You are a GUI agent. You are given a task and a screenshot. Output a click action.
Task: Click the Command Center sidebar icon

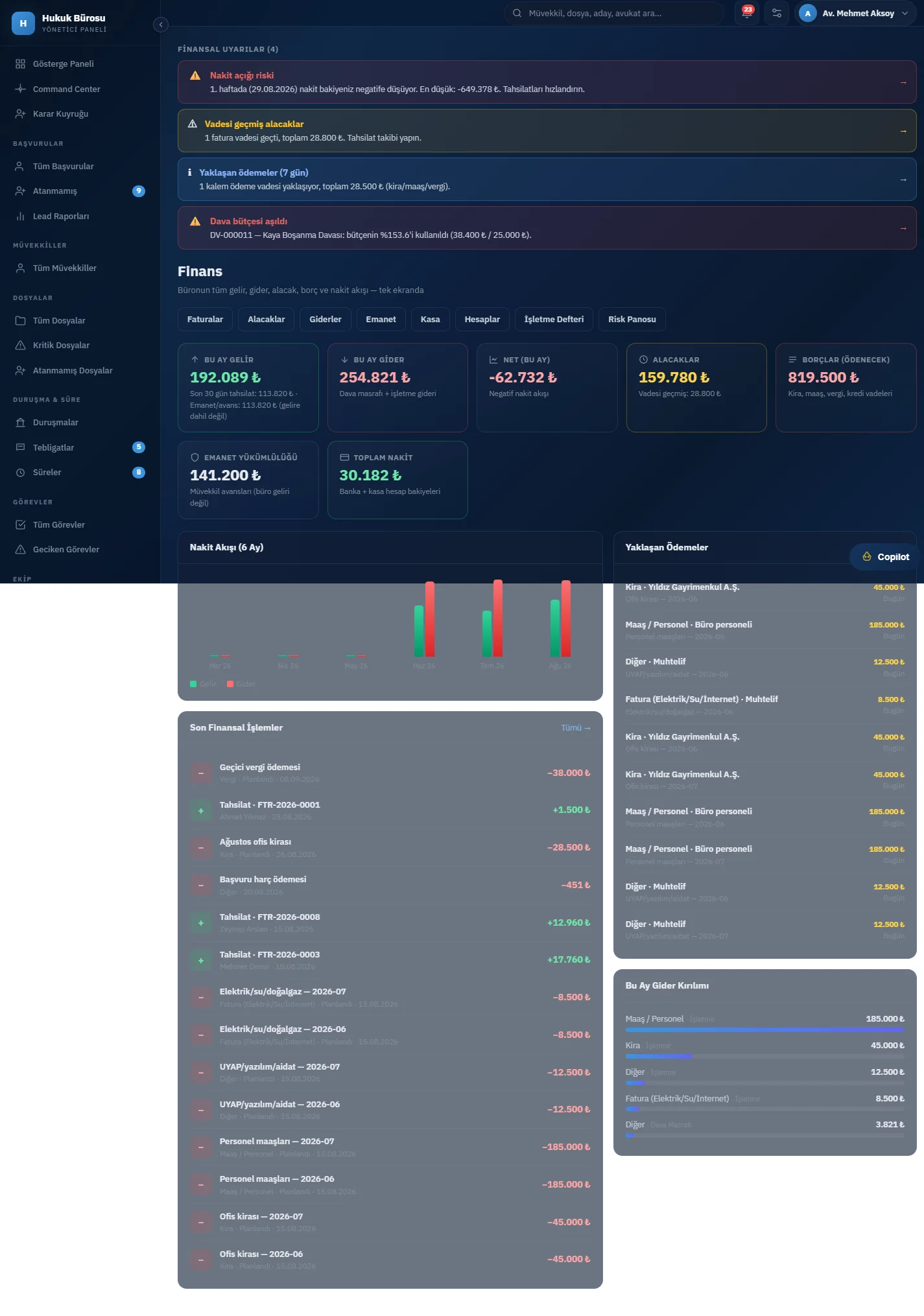coord(20,89)
